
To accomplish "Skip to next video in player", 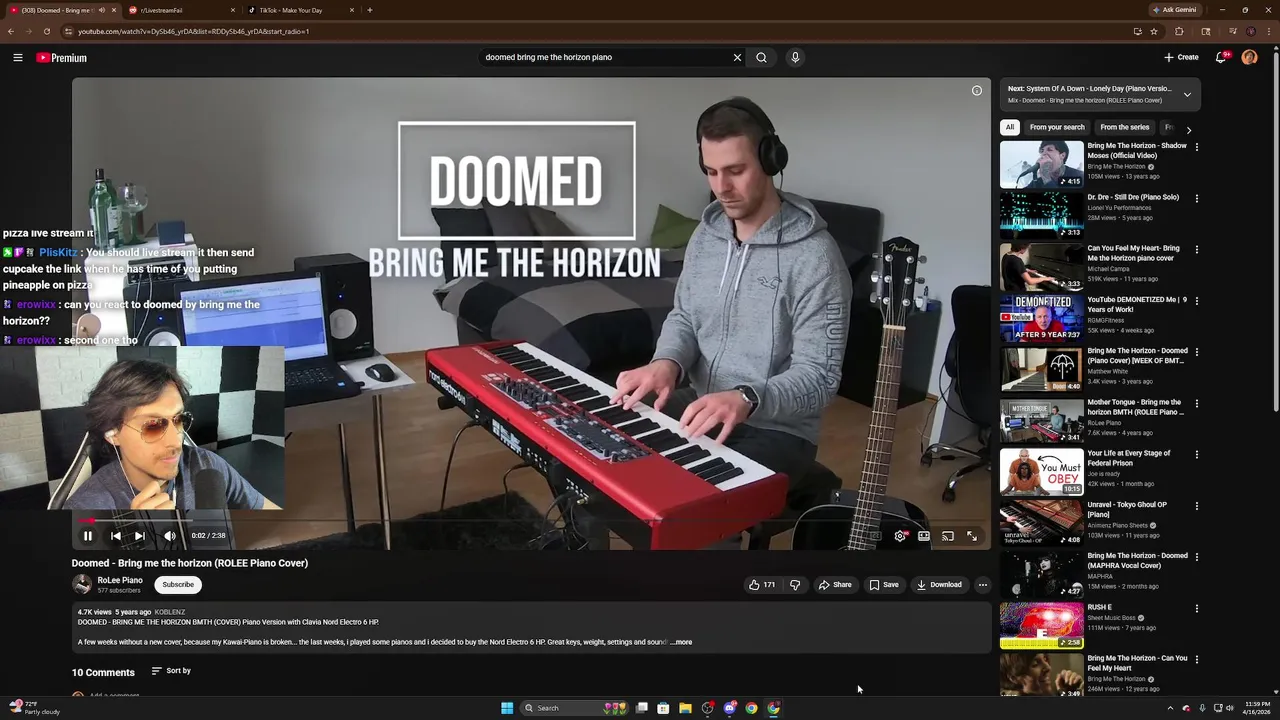I will pos(140,536).
